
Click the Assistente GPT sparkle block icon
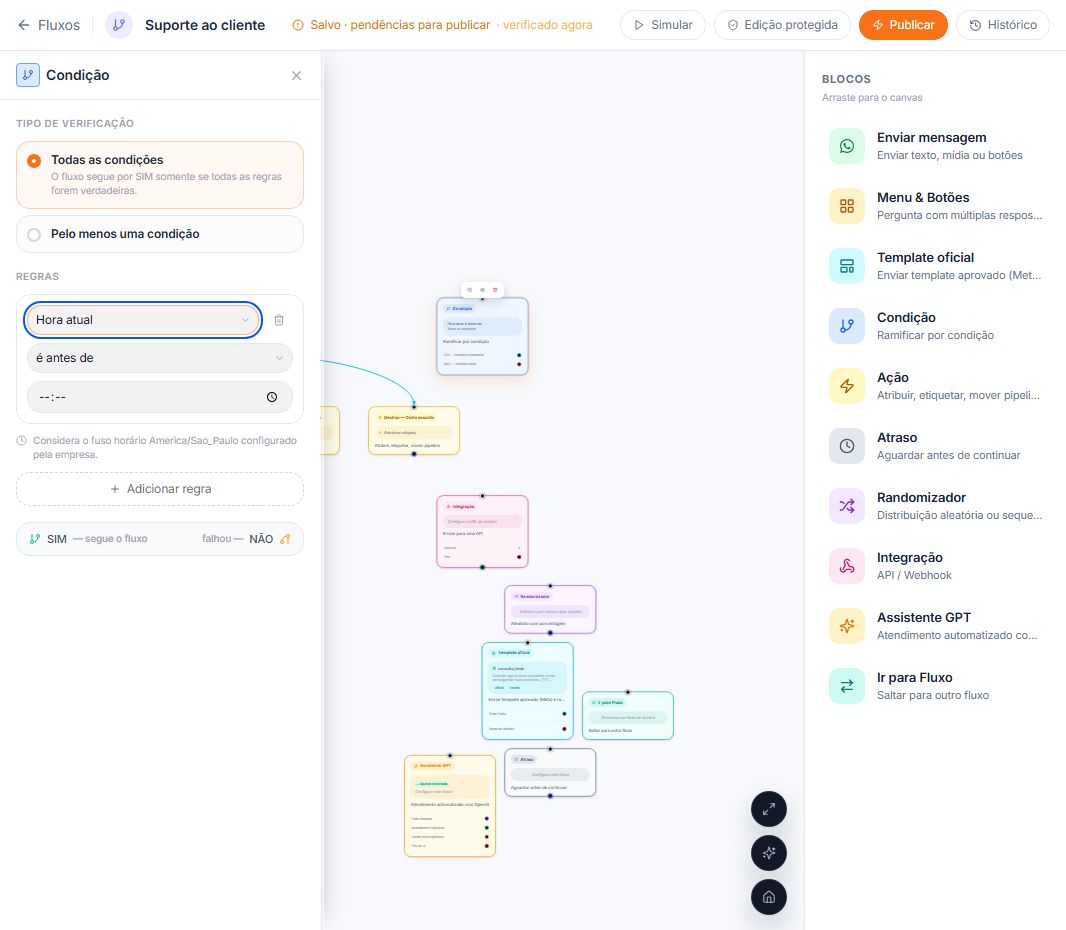coord(846,625)
